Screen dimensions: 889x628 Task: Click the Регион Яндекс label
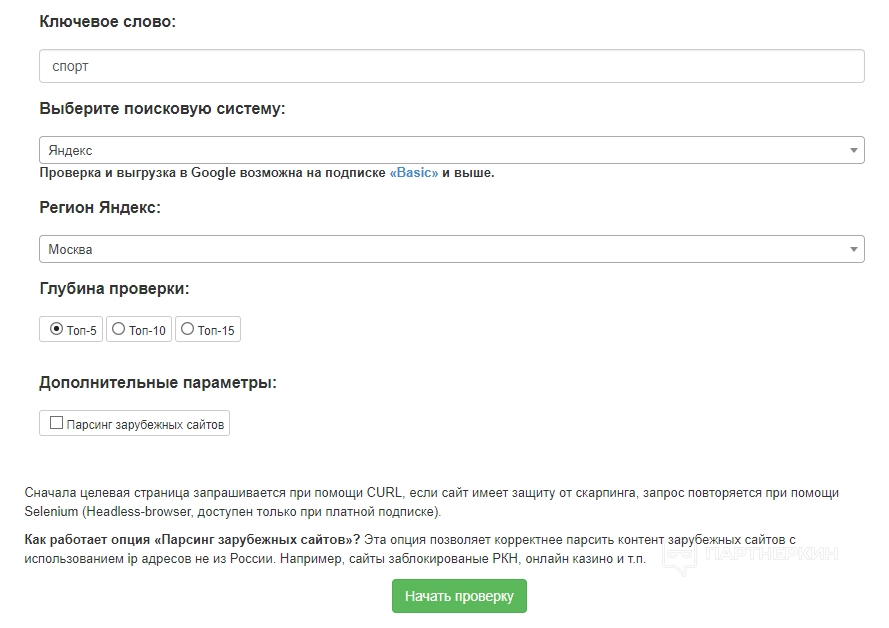point(100,208)
